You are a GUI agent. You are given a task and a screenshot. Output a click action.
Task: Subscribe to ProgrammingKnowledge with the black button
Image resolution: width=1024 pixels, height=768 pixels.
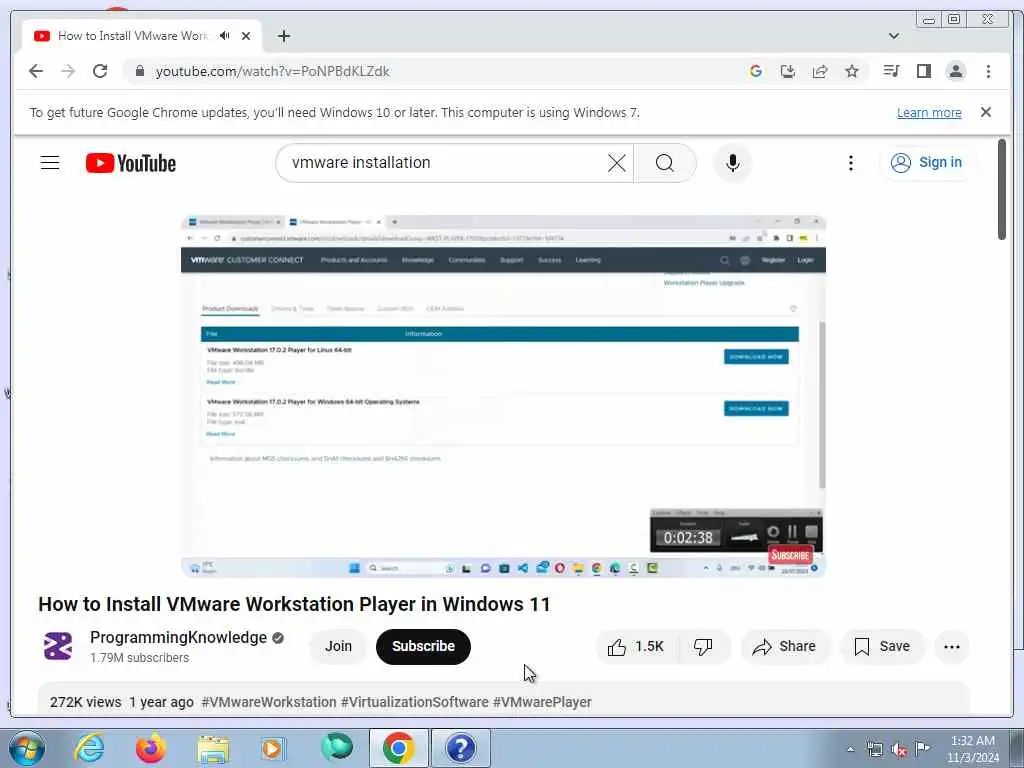click(x=423, y=647)
